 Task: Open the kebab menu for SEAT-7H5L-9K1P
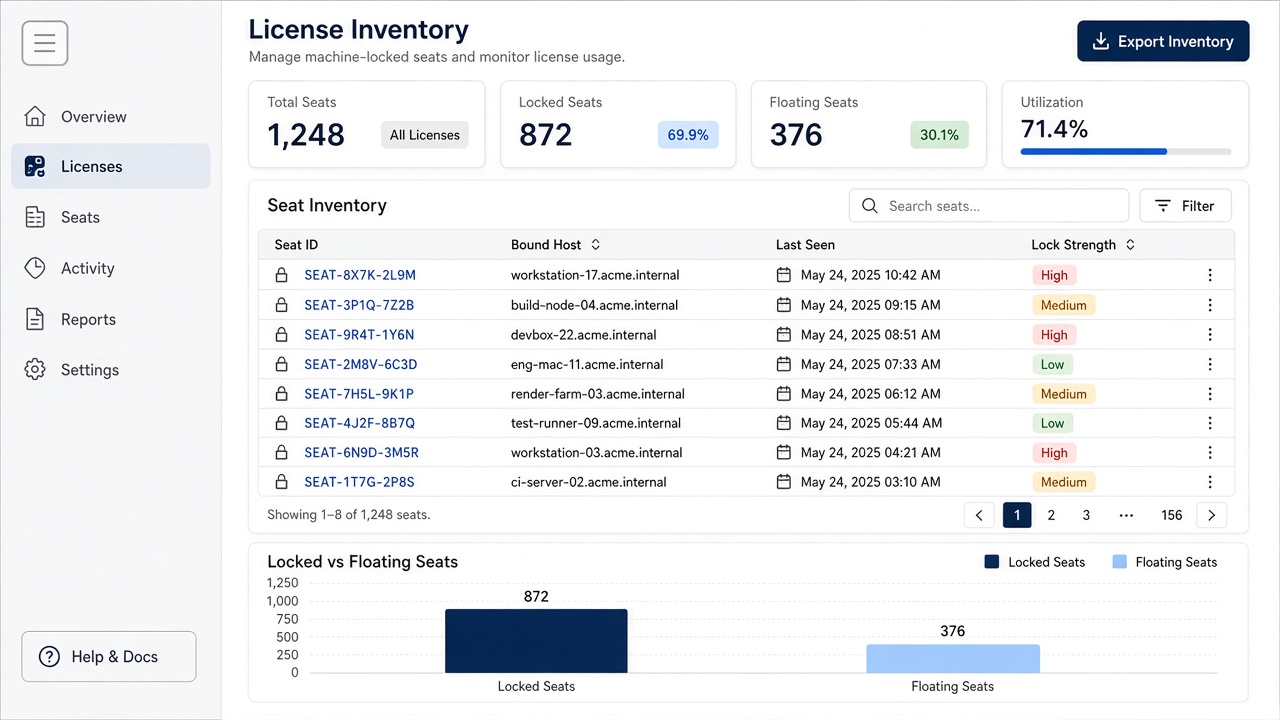click(1210, 394)
